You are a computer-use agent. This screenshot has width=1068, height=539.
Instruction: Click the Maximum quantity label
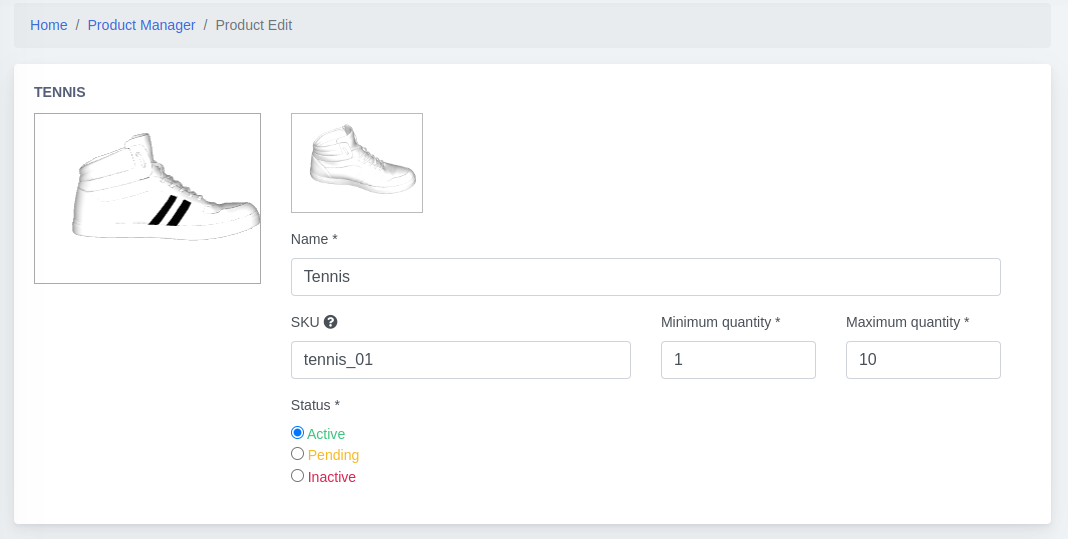[x=907, y=322]
